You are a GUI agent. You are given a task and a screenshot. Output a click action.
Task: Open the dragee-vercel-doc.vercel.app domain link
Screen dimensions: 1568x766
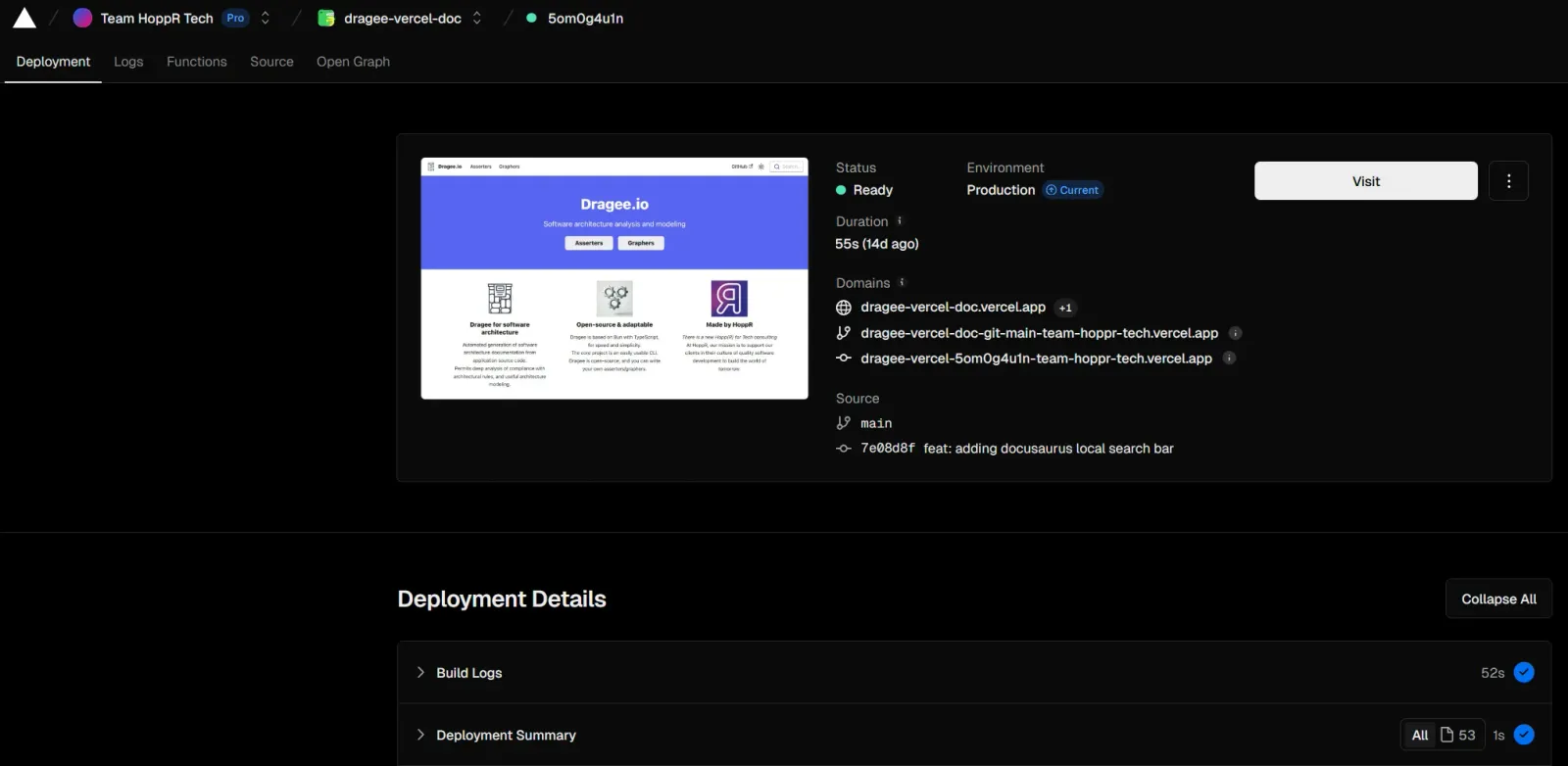coord(953,308)
